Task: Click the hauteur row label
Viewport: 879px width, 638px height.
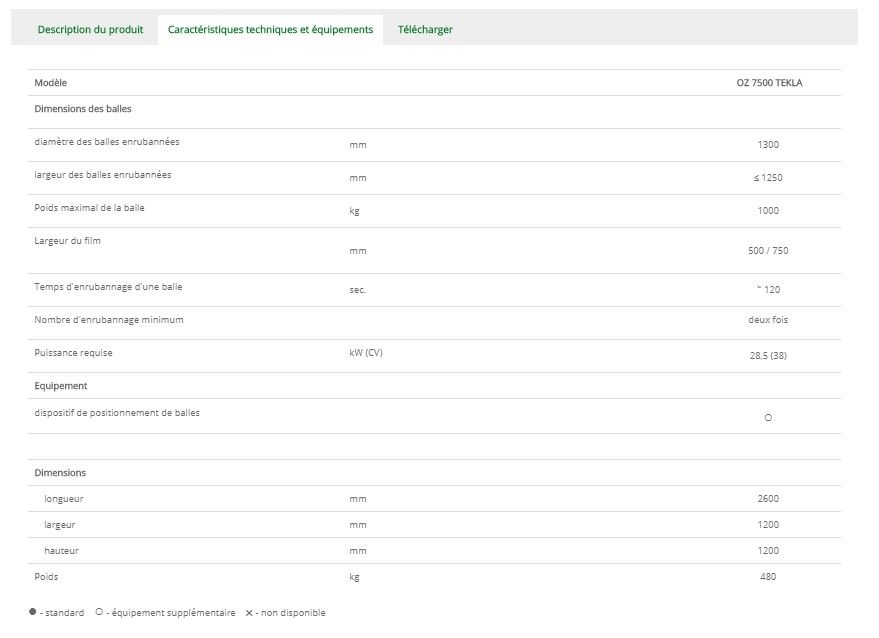Action: click(61, 550)
